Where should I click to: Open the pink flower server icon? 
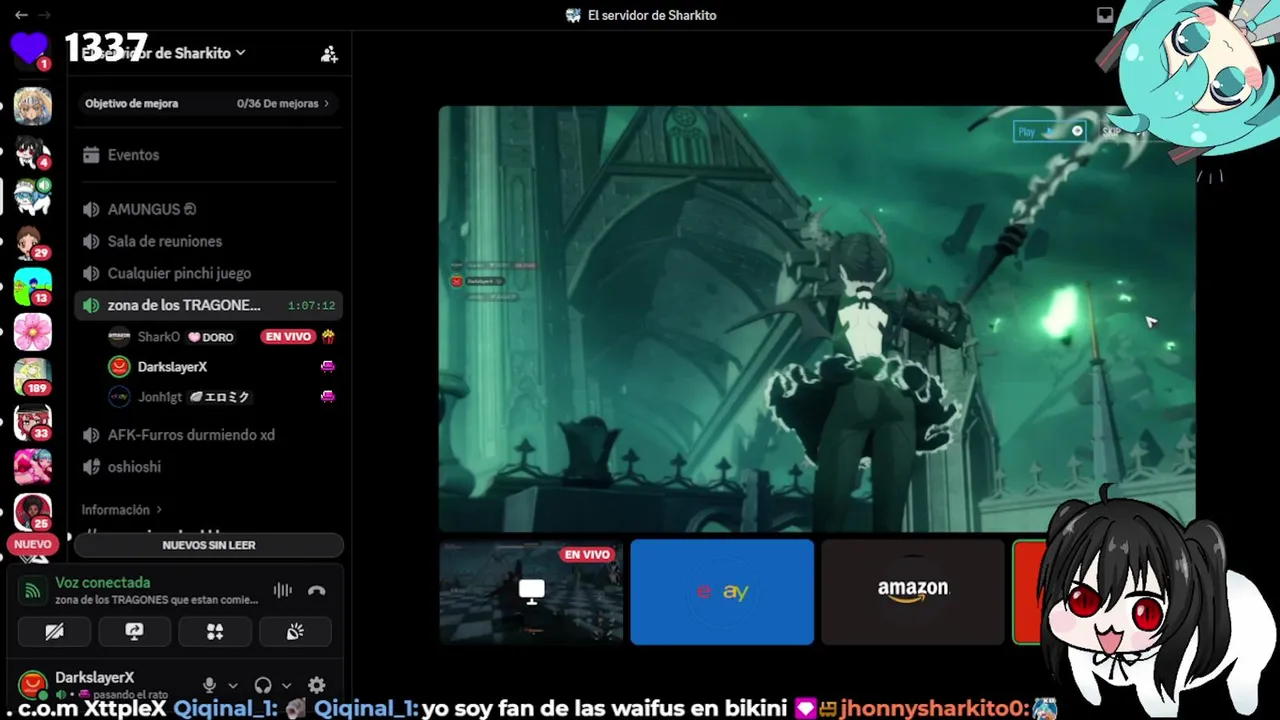pos(32,332)
